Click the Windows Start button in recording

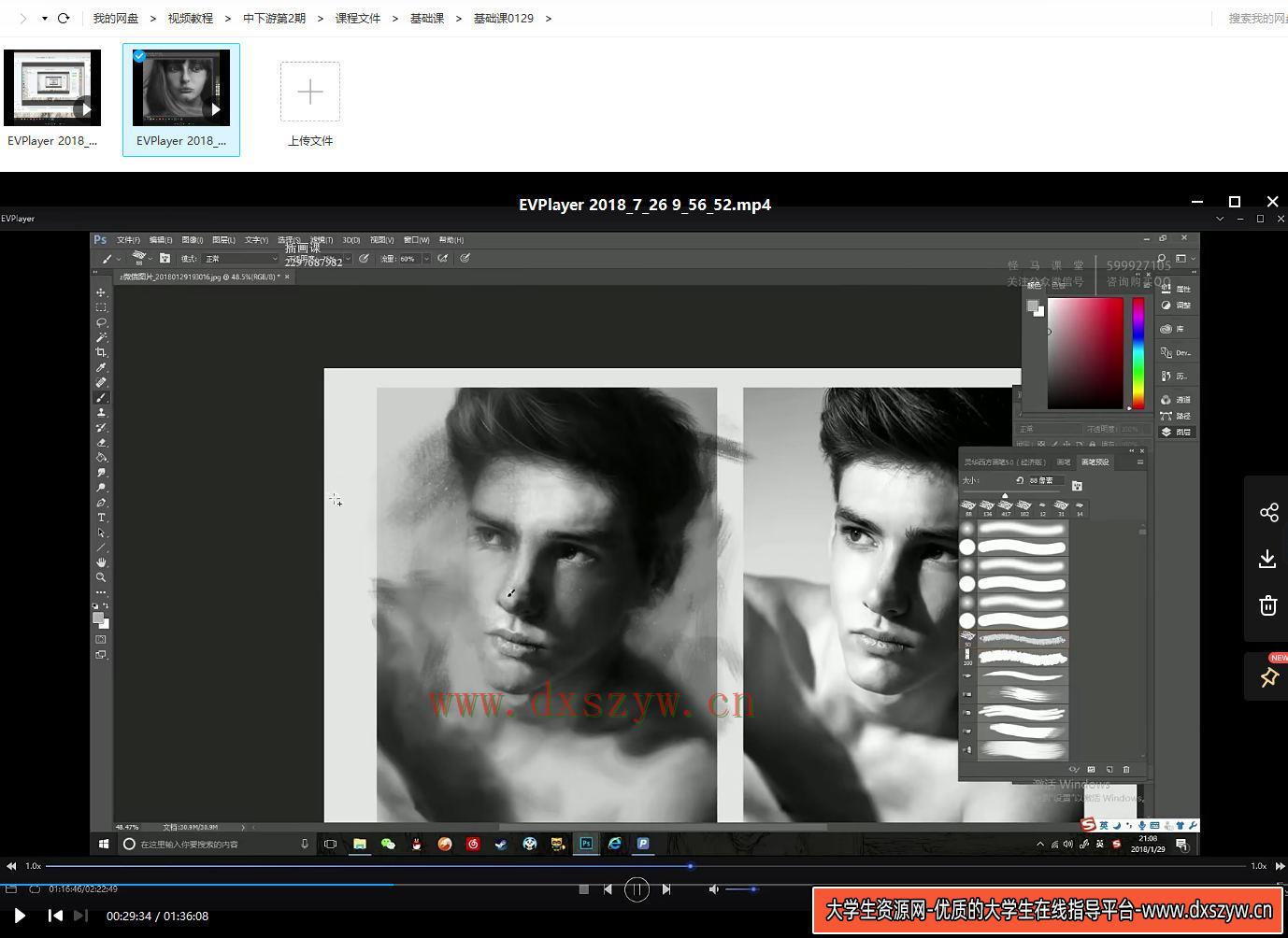point(104,844)
